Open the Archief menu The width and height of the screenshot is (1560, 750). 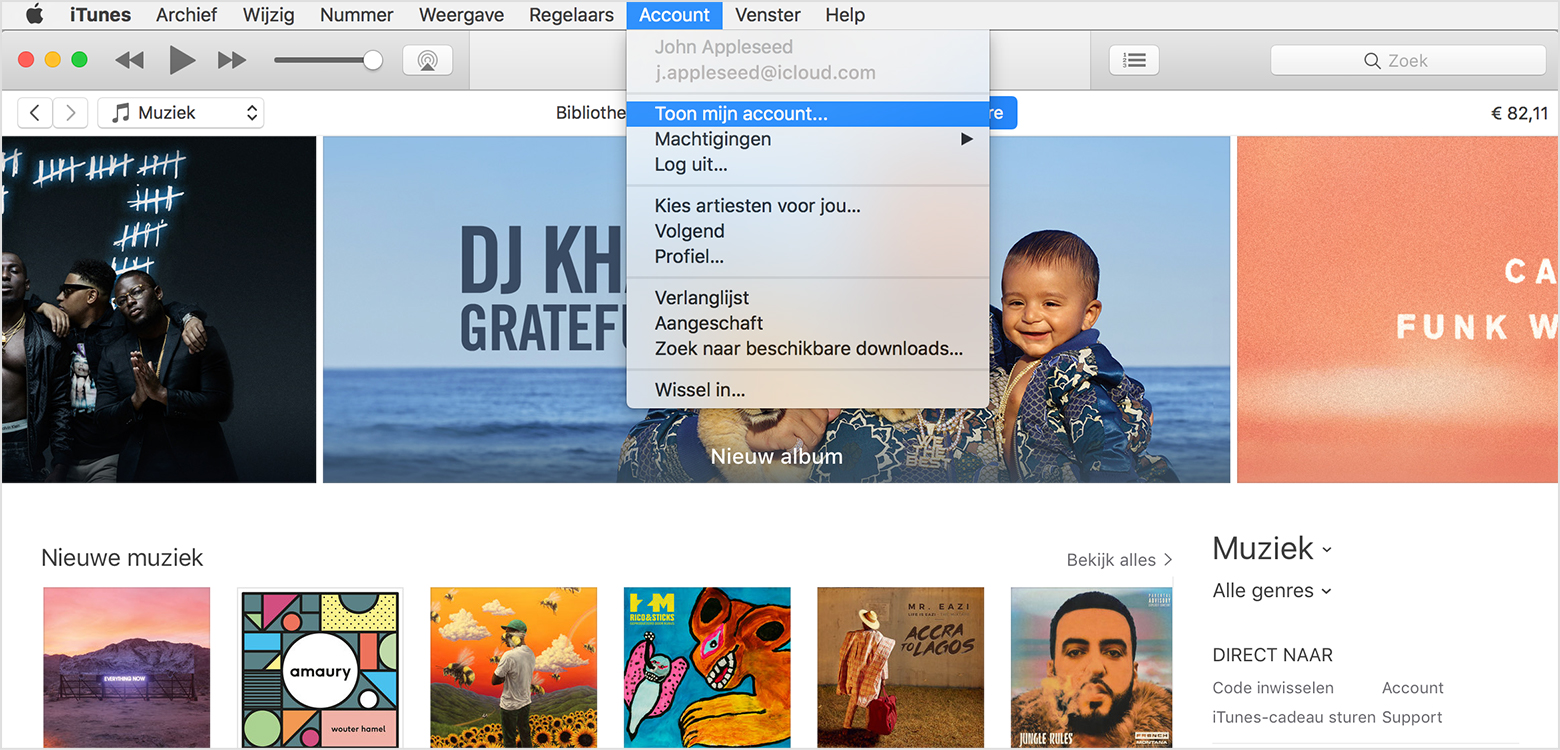(x=186, y=15)
